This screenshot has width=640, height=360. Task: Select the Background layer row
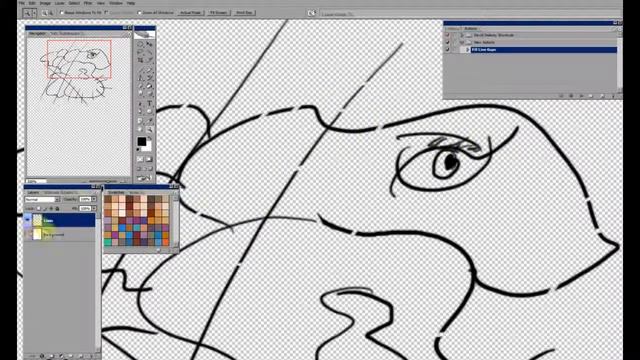pos(60,234)
